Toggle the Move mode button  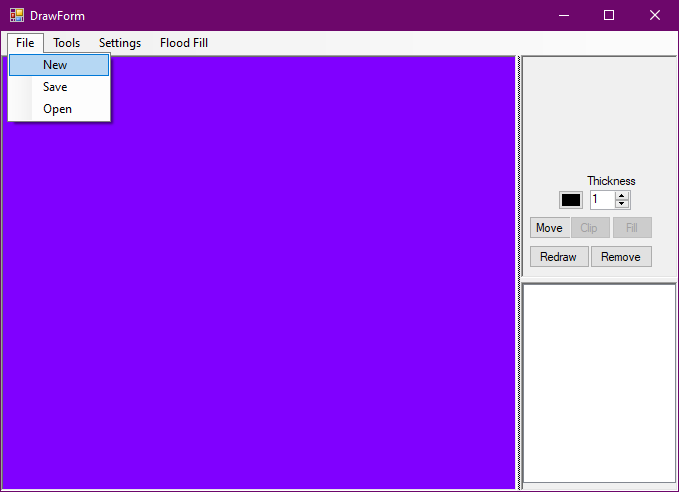tap(549, 228)
